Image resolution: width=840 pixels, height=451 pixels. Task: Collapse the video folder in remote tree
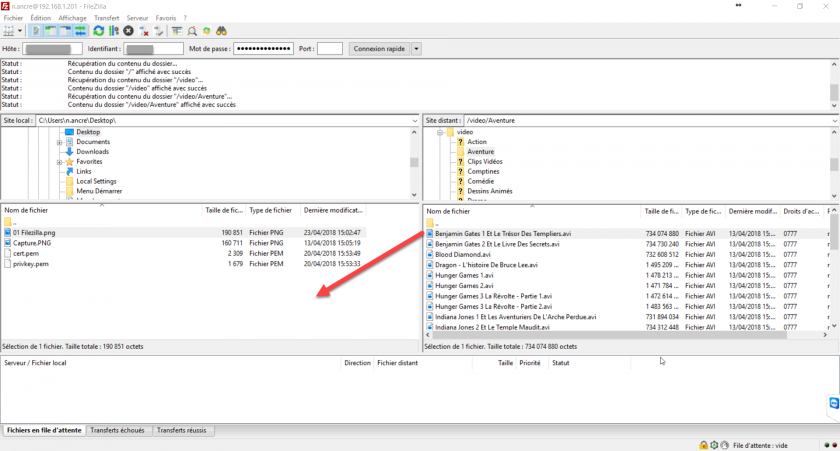coord(440,132)
